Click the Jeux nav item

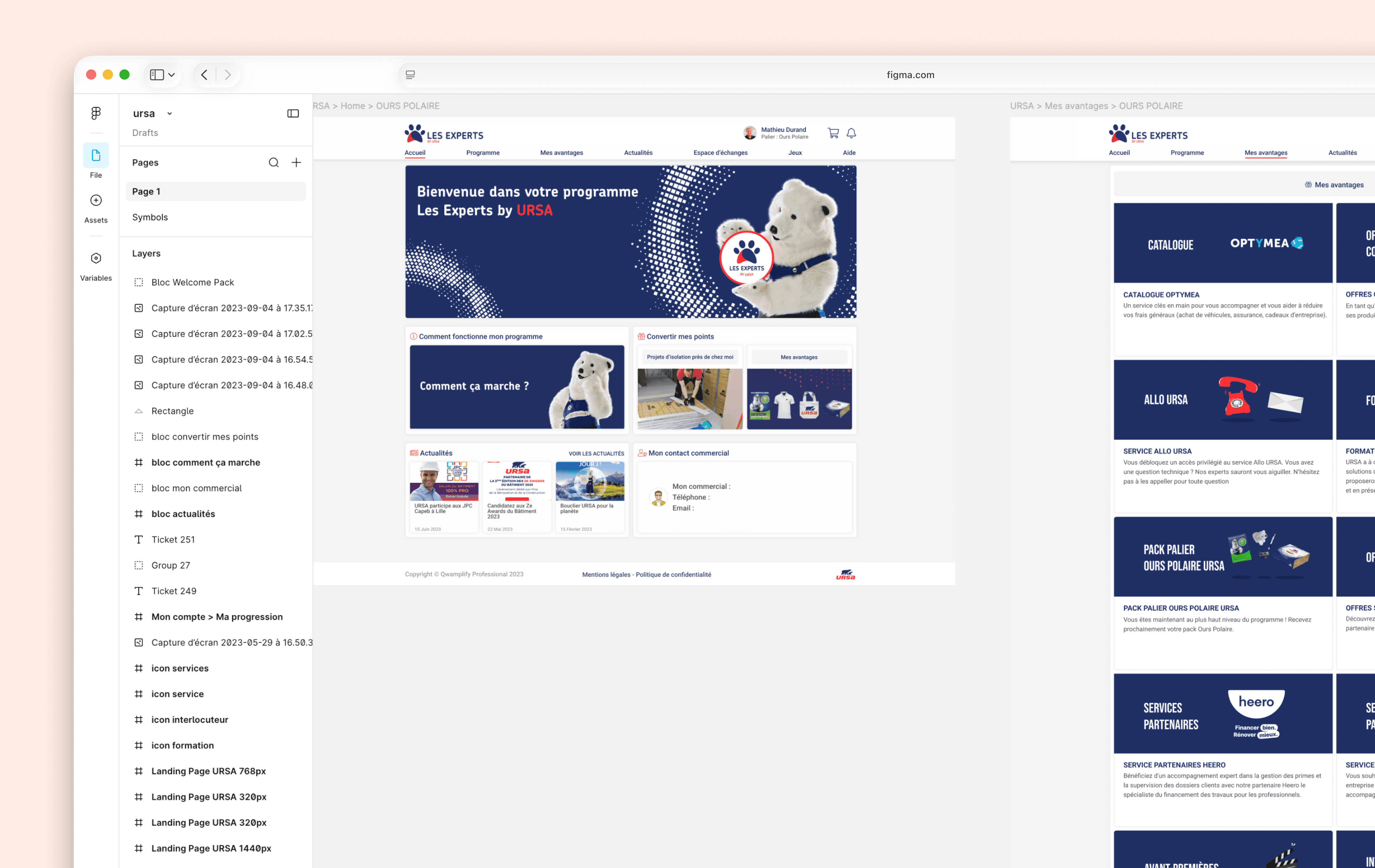[x=795, y=153]
